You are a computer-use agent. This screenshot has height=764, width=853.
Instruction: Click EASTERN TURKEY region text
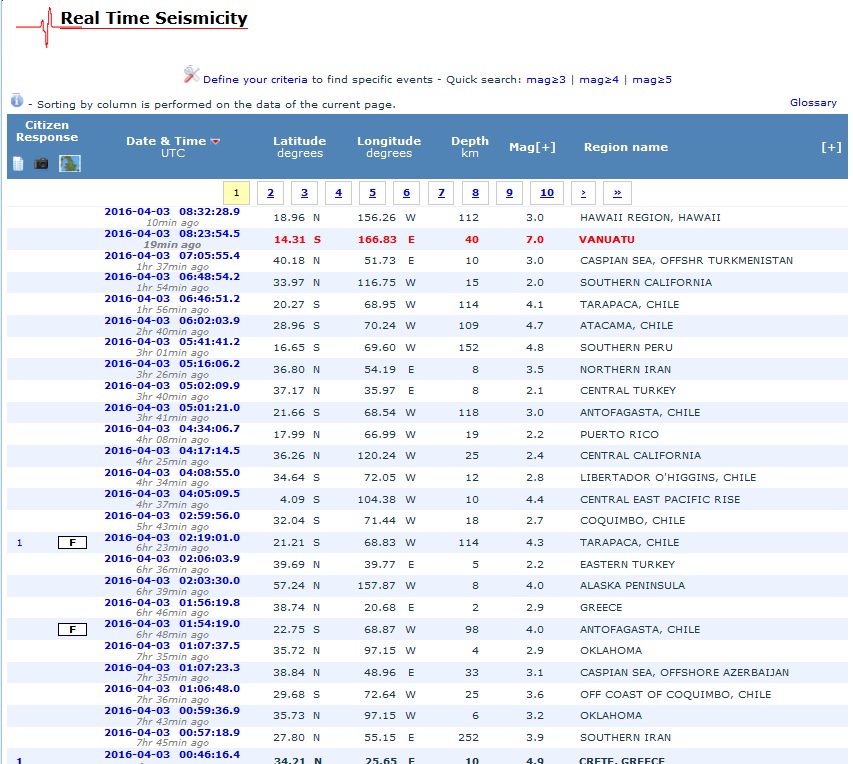[x=627, y=564]
